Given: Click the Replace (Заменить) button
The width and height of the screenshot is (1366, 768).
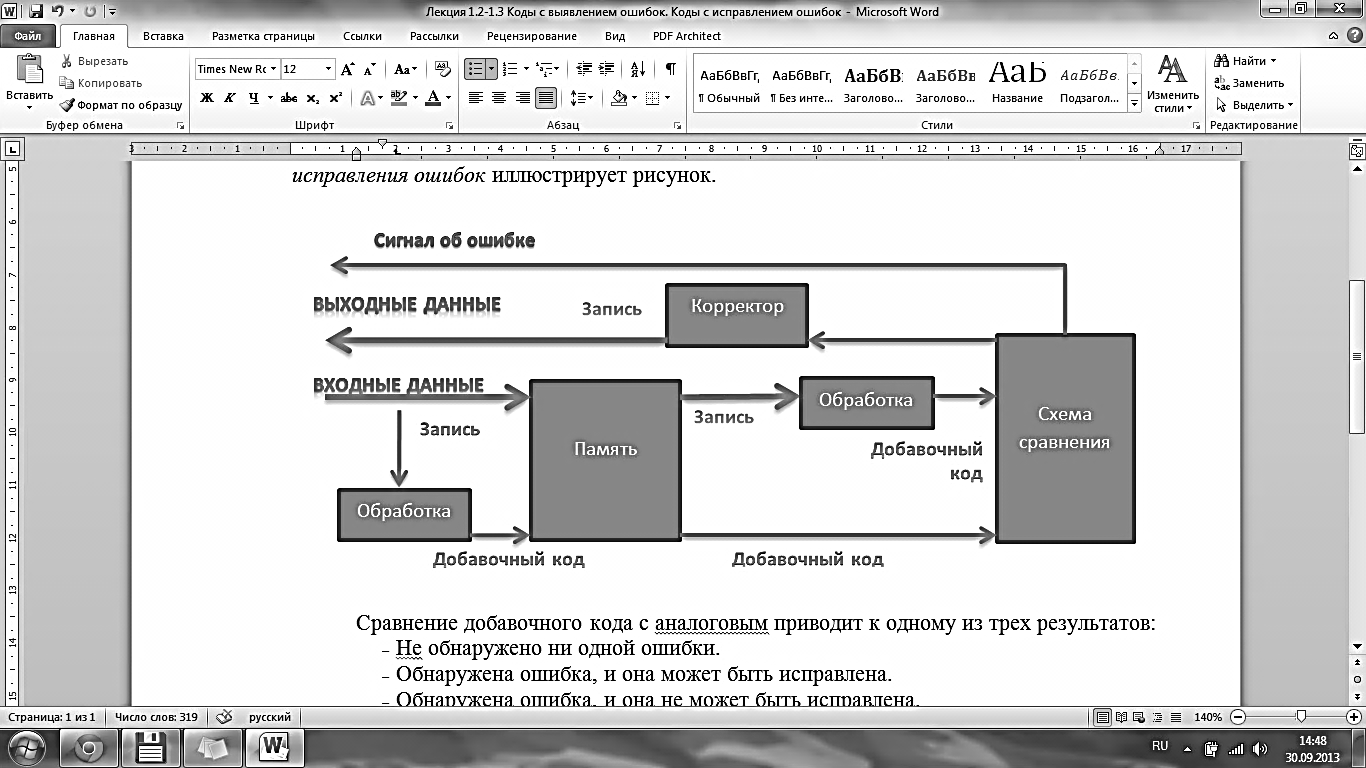Looking at the screenshot, I should click(1249, 83).
